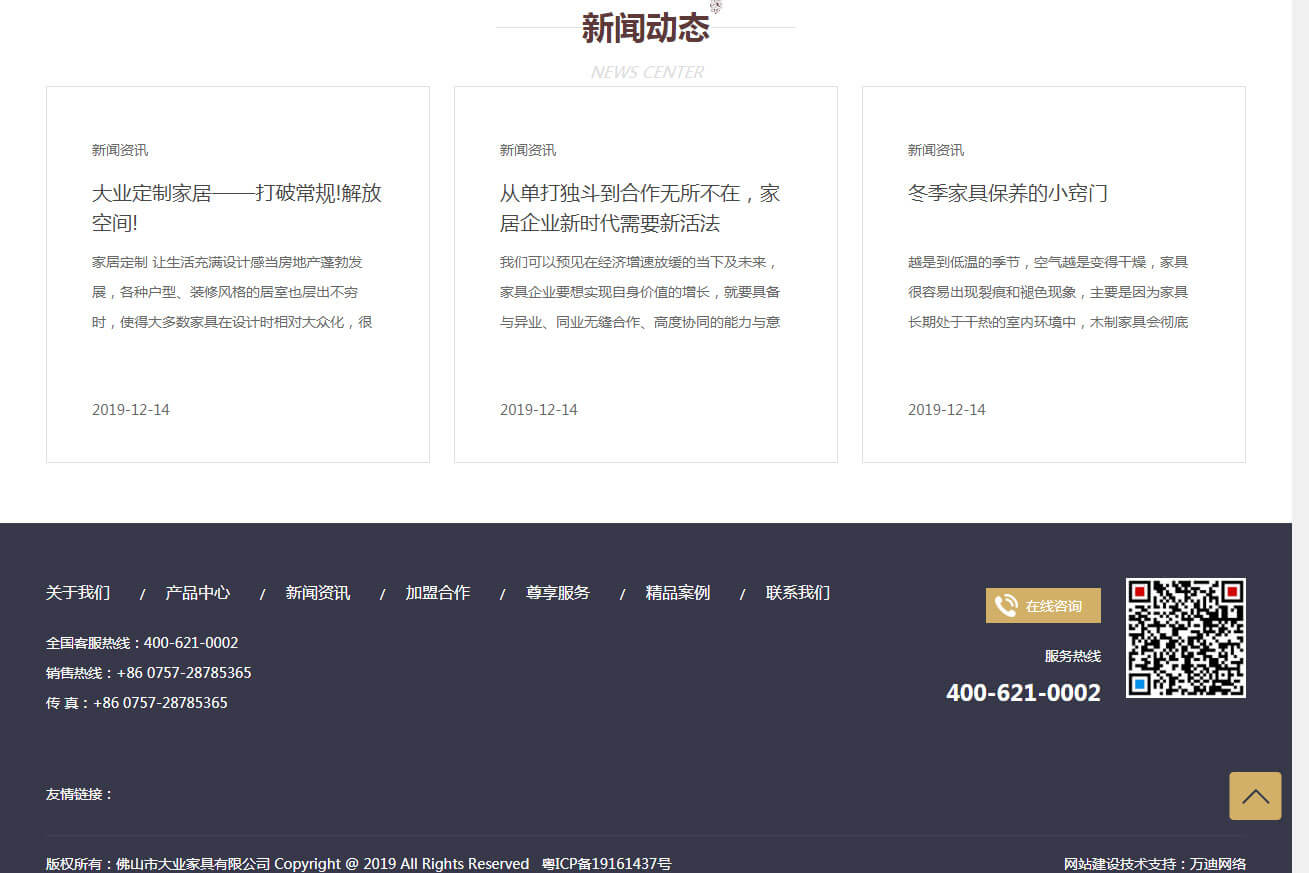Open article 从单打独斗到合作无所不在

click(640, 207)
